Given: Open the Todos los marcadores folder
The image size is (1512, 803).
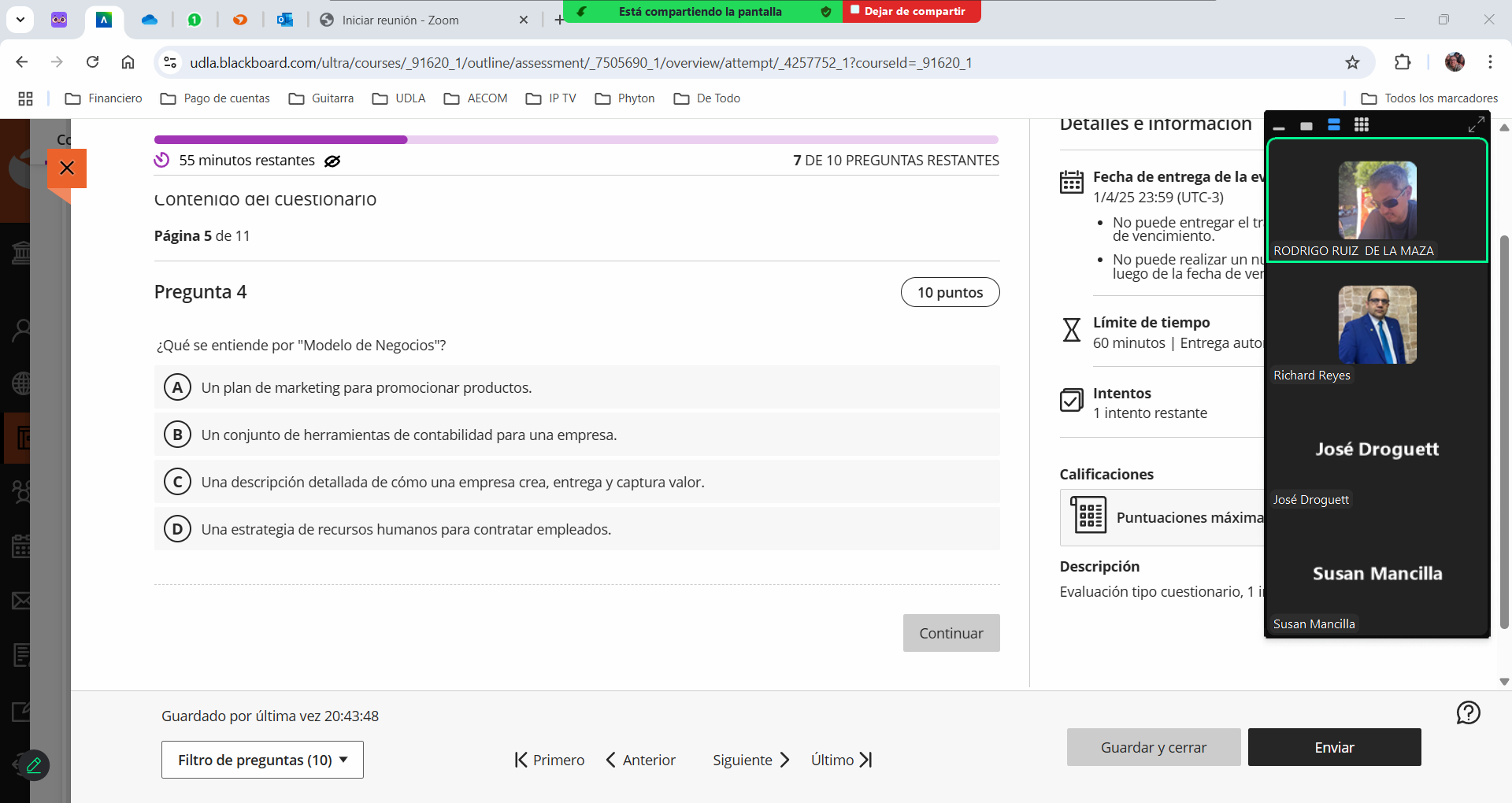Looking at the screenshot, I should tap(1430, 98).
